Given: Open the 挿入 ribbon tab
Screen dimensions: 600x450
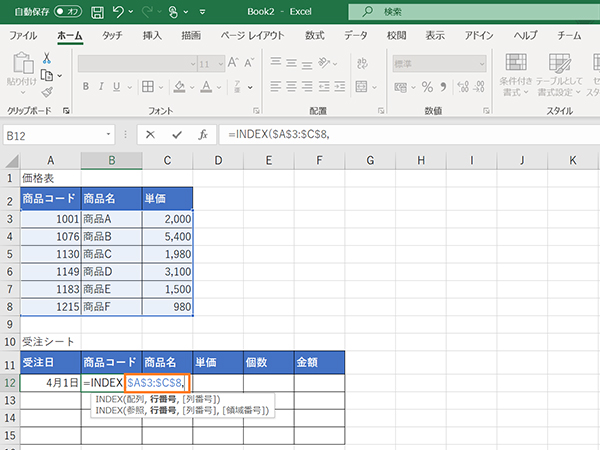Looking at the screenshot, I should (x=152, y=35).
